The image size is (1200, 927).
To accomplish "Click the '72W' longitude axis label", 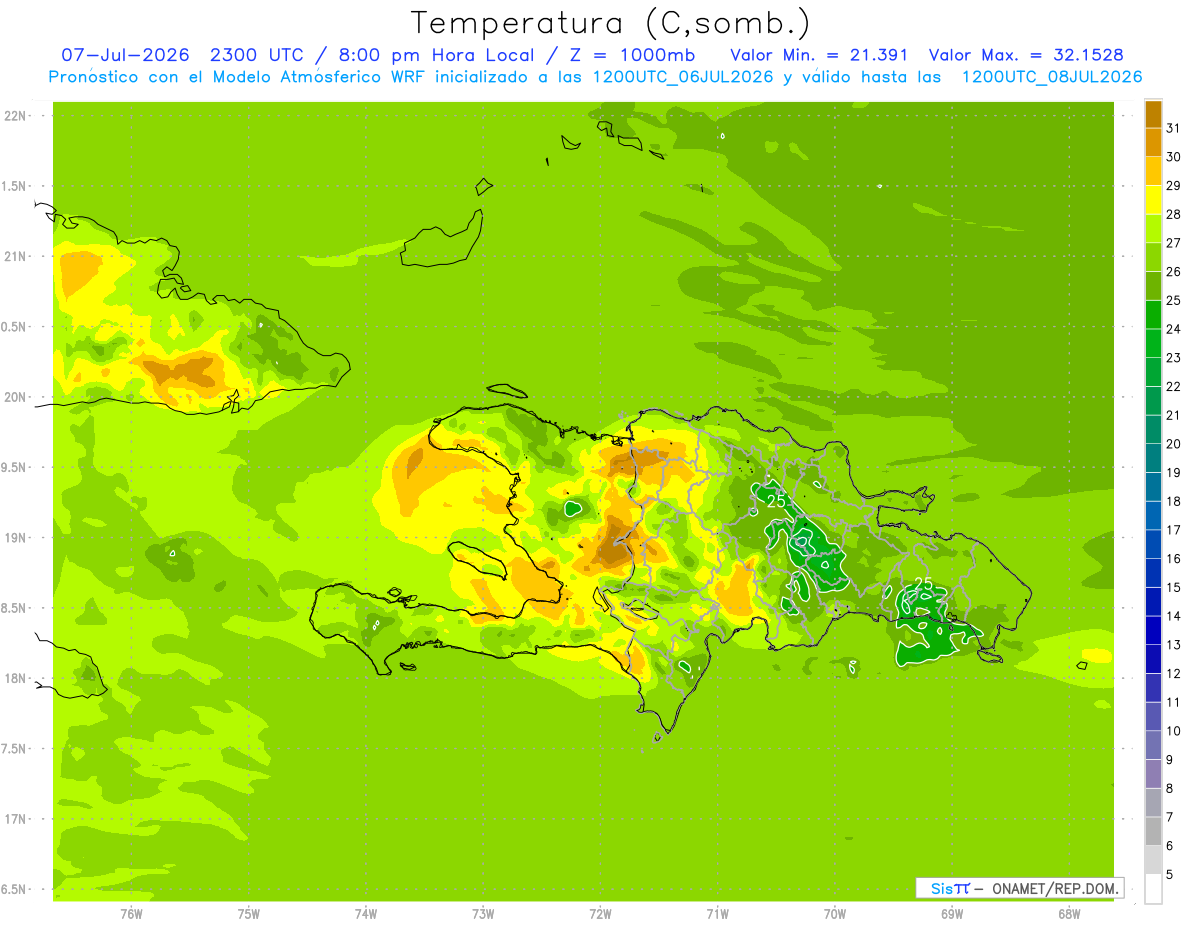I will point(600,913).
